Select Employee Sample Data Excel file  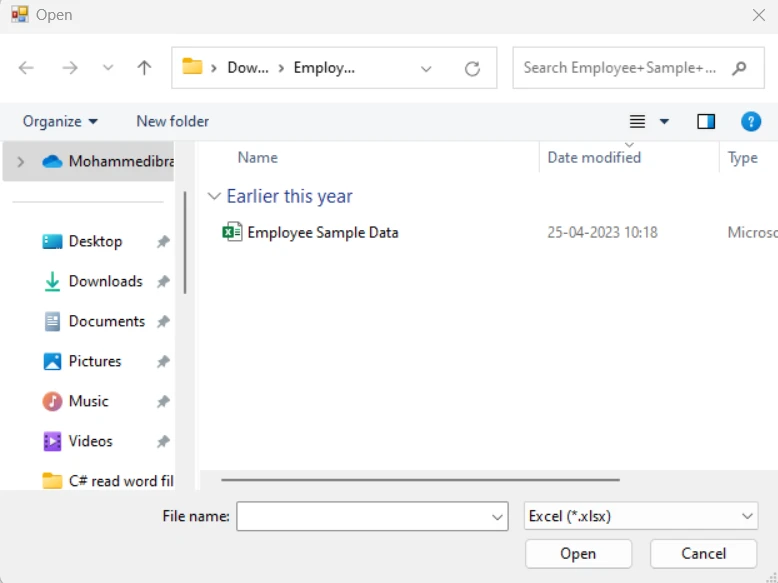click(322, 232)
